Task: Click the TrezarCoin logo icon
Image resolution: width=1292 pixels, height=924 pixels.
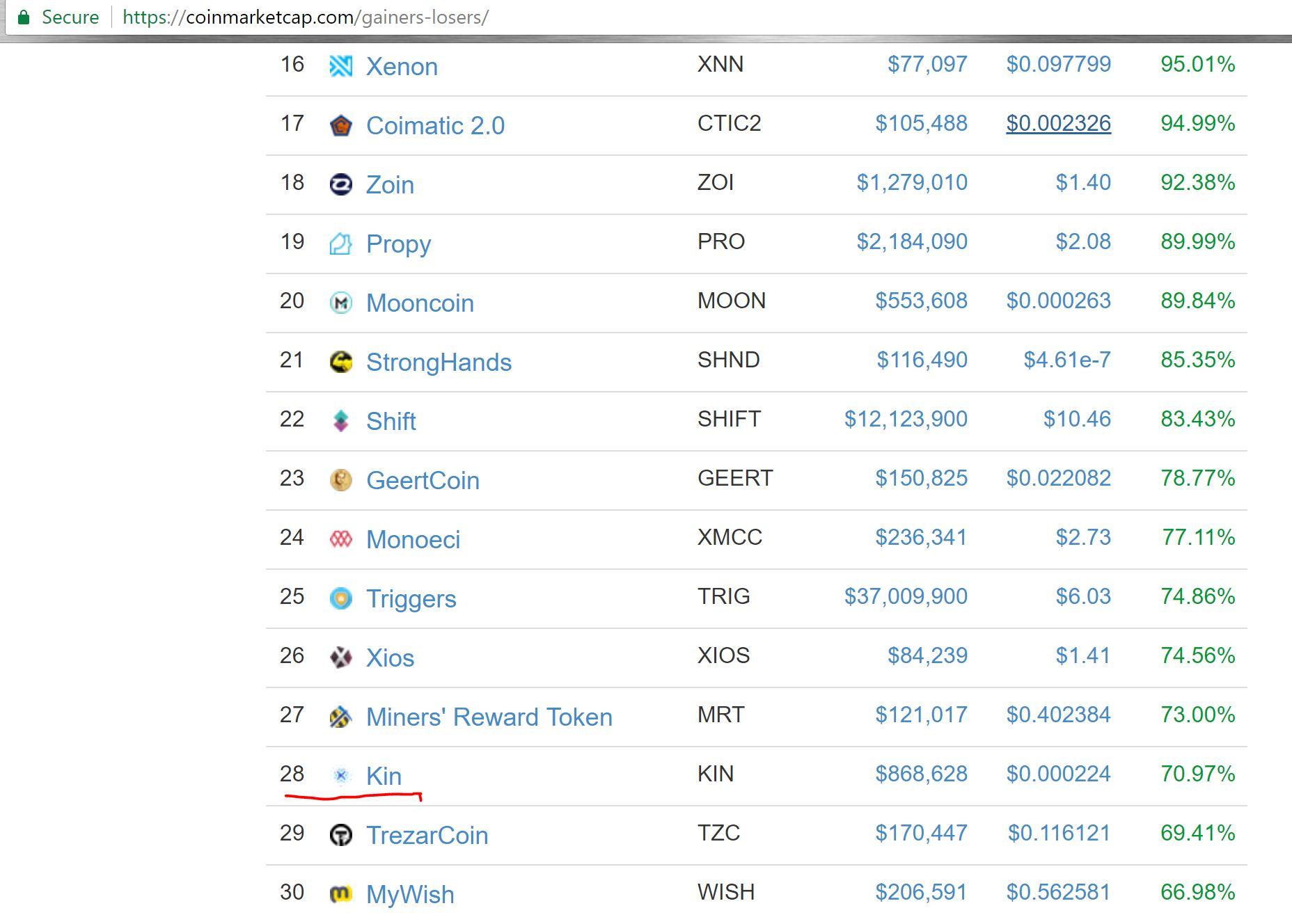Action: 340,834
